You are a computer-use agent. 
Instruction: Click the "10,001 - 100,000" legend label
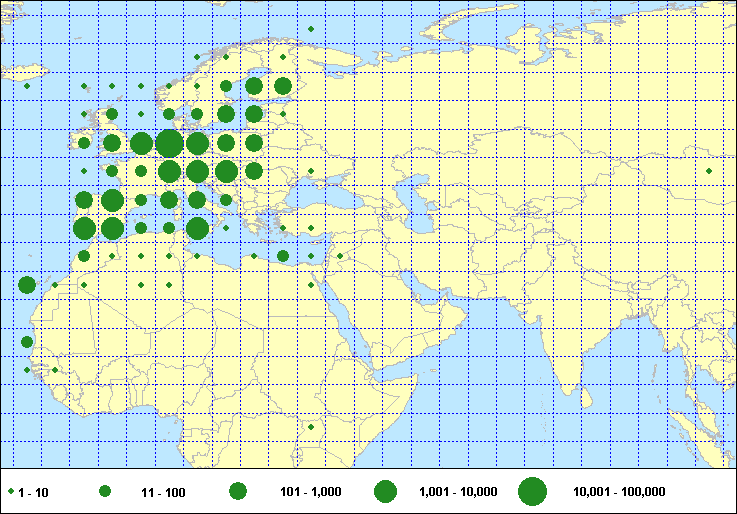pyautogui.click(x=619, y=492)
